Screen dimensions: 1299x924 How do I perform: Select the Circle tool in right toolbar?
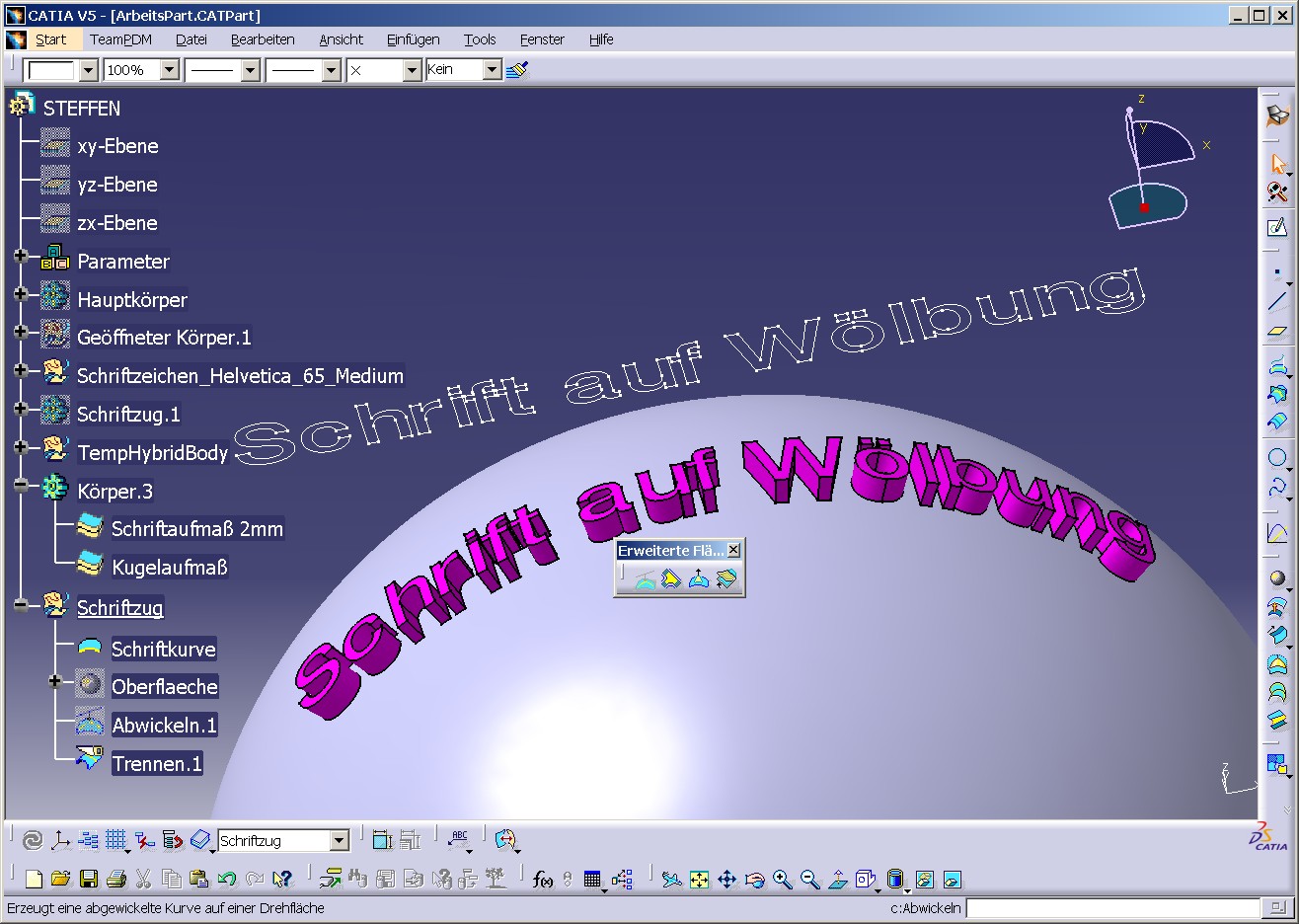point(1277,457)
